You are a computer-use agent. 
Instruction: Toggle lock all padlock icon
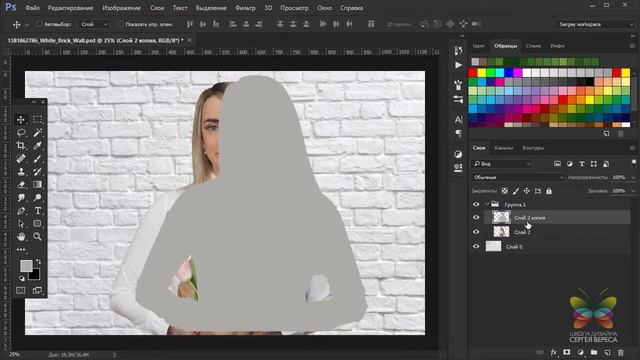(x=549, y=191)
